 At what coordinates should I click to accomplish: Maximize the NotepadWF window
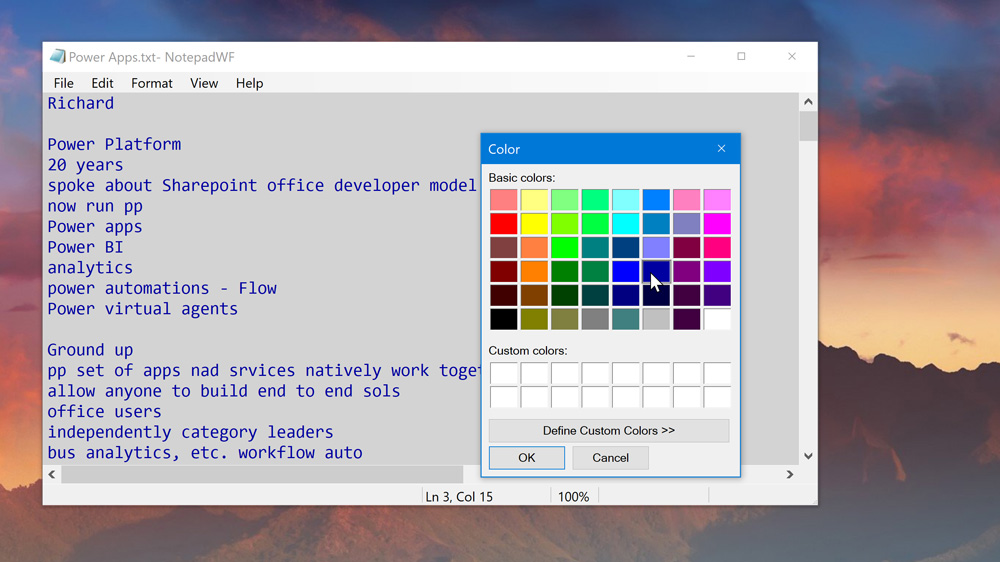tap(741, 57)
